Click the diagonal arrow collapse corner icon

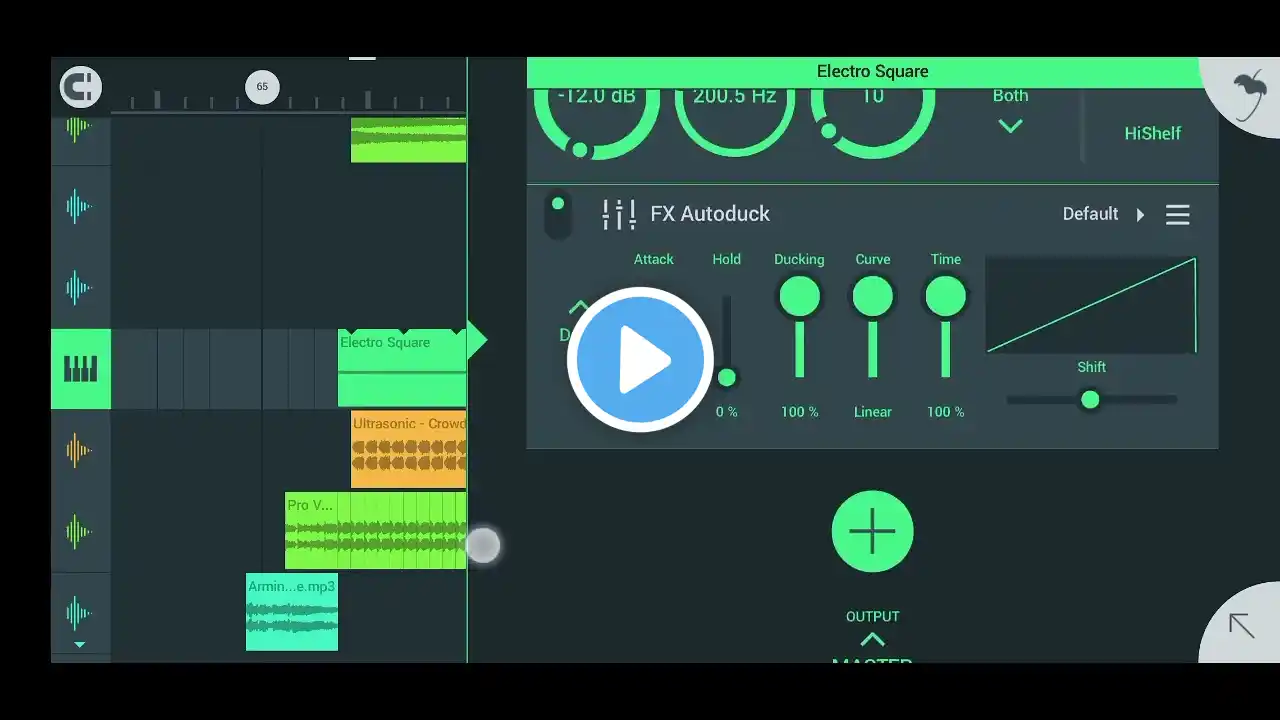pos(1241,626)
